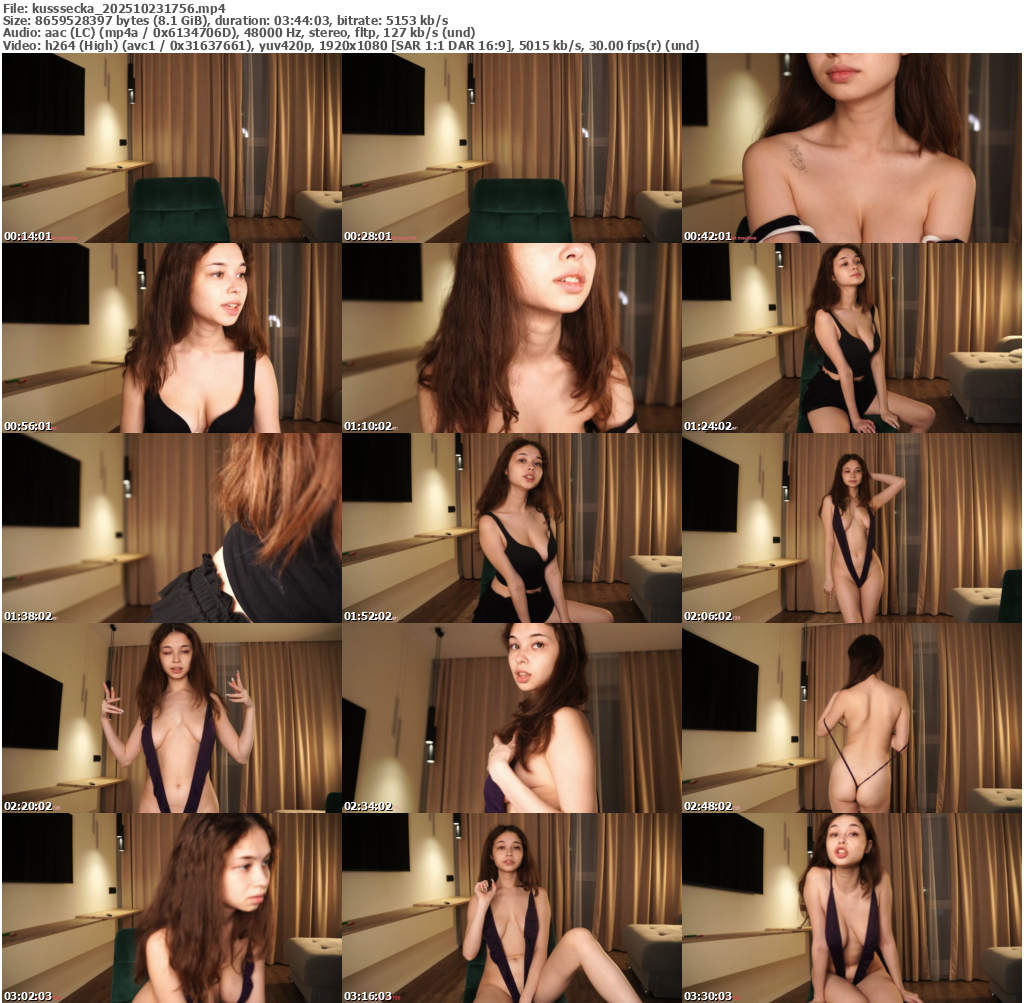1024x1003 pixels.
Task: Select the thumbnail at timestamp 00:14:01
Action: tap(171, 148)
